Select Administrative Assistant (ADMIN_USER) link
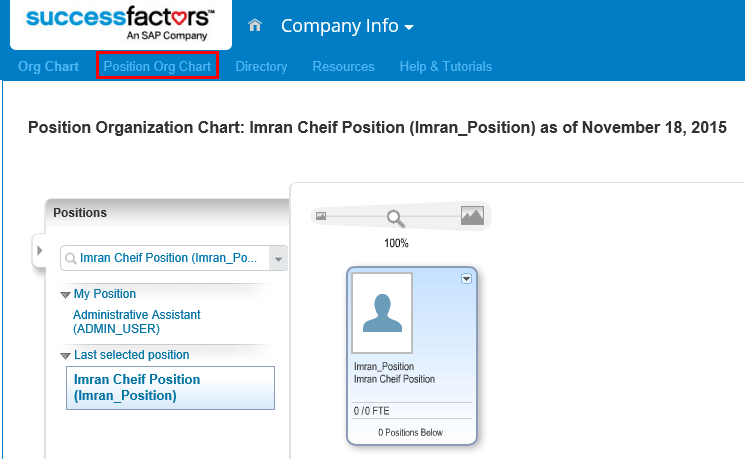The image size is (745, 459). pyautogui.click(x=136, y=321)
